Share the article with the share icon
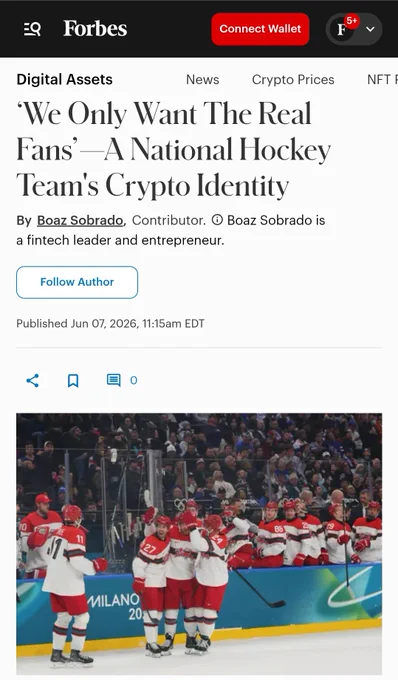This screenshot has width=398, height=680. 33,381
